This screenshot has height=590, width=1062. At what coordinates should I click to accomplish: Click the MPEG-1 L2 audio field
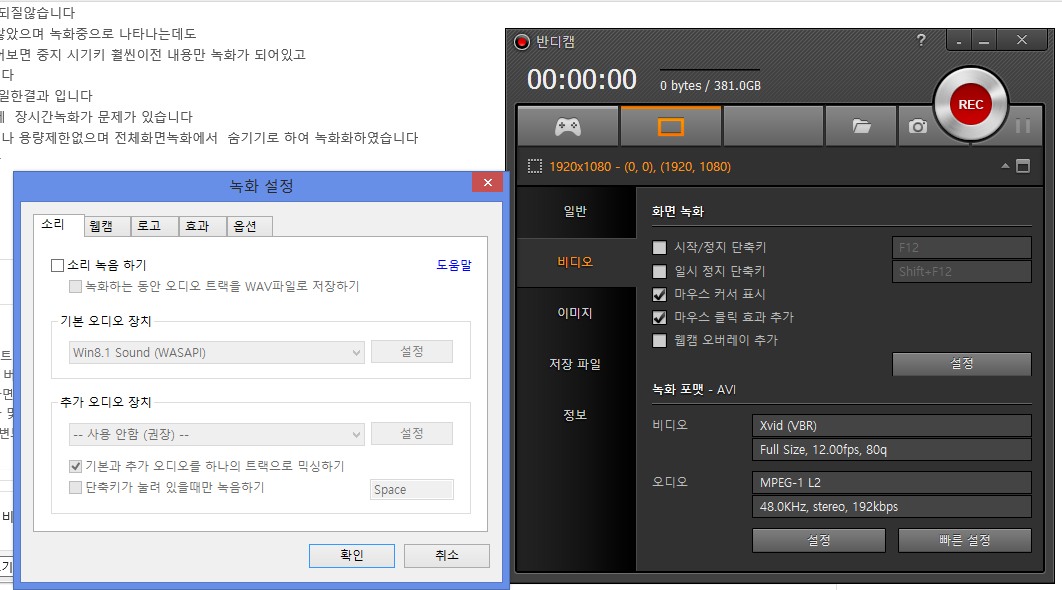tap(892, 483)
